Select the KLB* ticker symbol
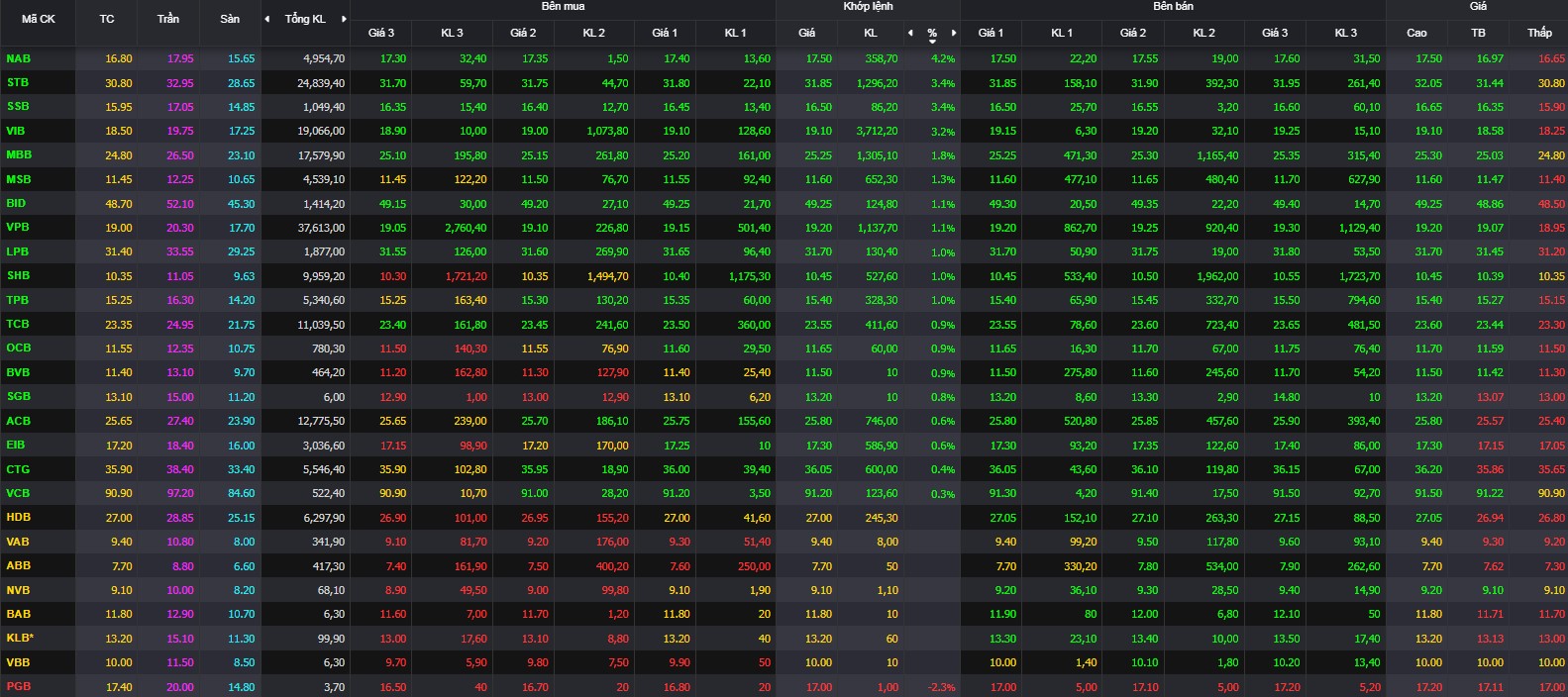The height and width of the screenshot is (697, 1568). [x=20, y=639]
